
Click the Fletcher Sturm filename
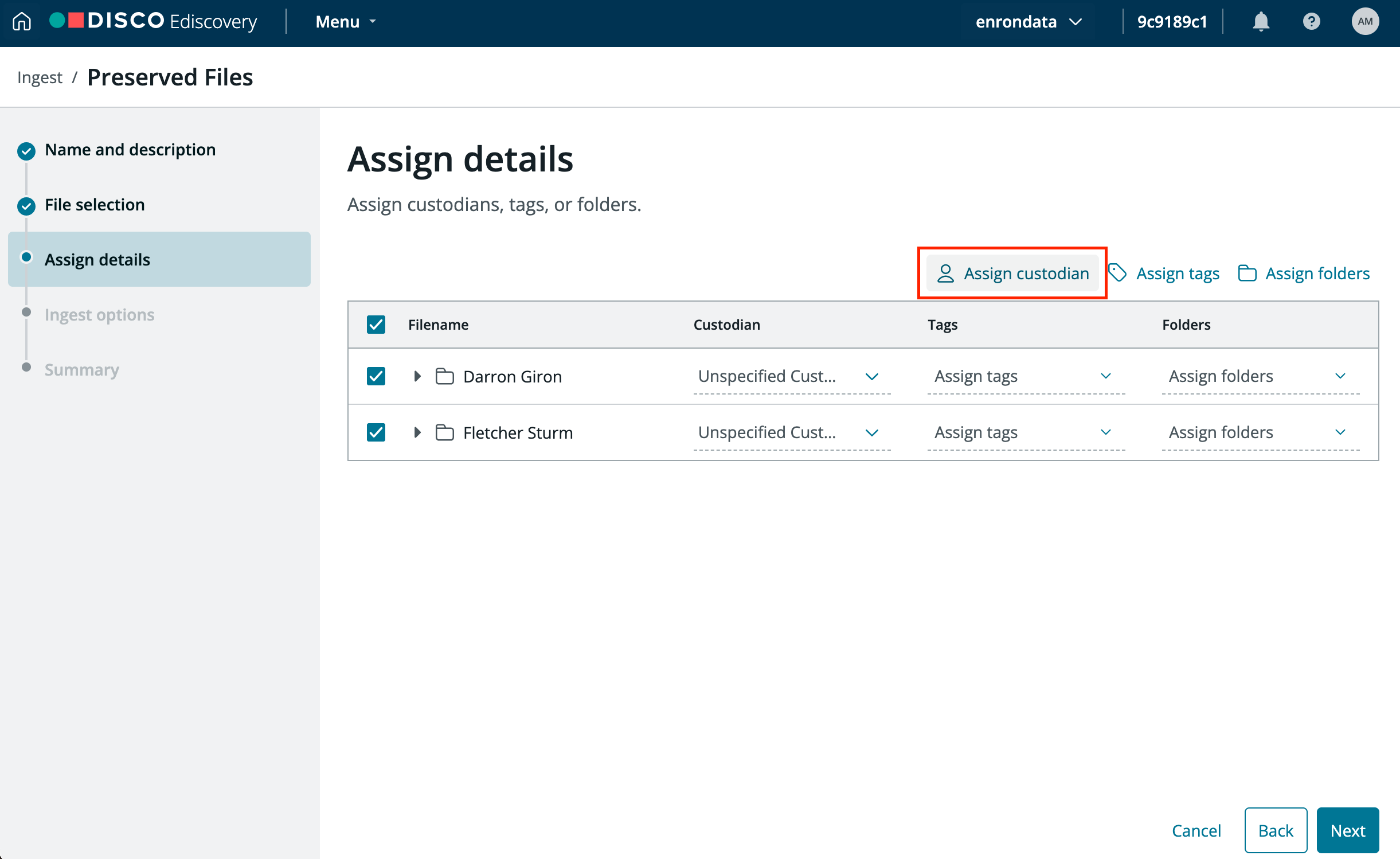(518, 433)
